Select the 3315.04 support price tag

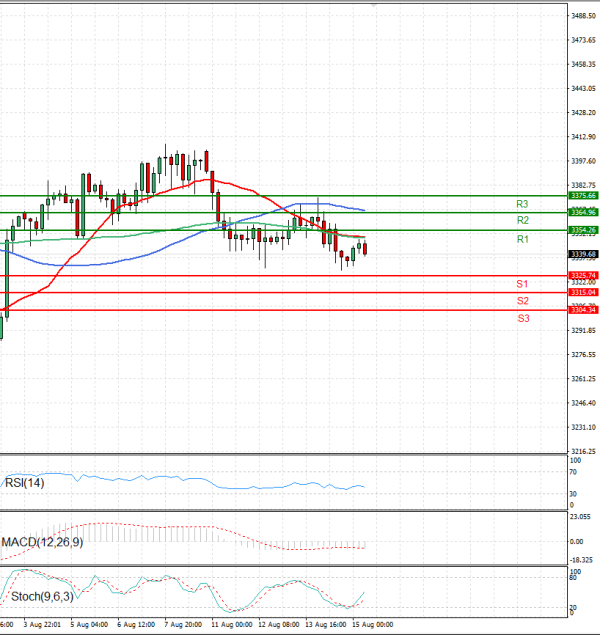(x=583, y=292)
